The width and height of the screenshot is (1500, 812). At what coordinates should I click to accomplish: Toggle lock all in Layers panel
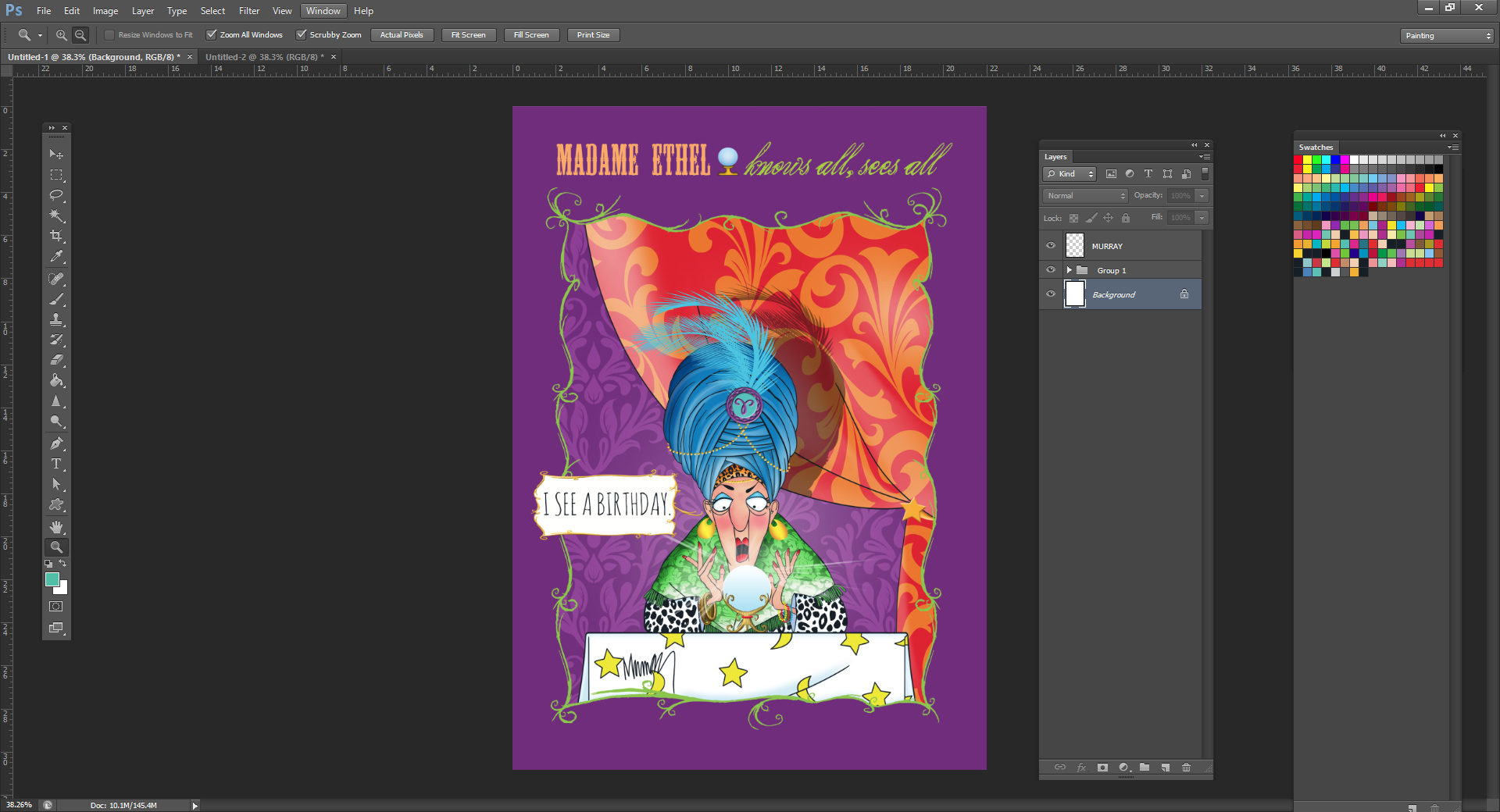[1126, 218]
